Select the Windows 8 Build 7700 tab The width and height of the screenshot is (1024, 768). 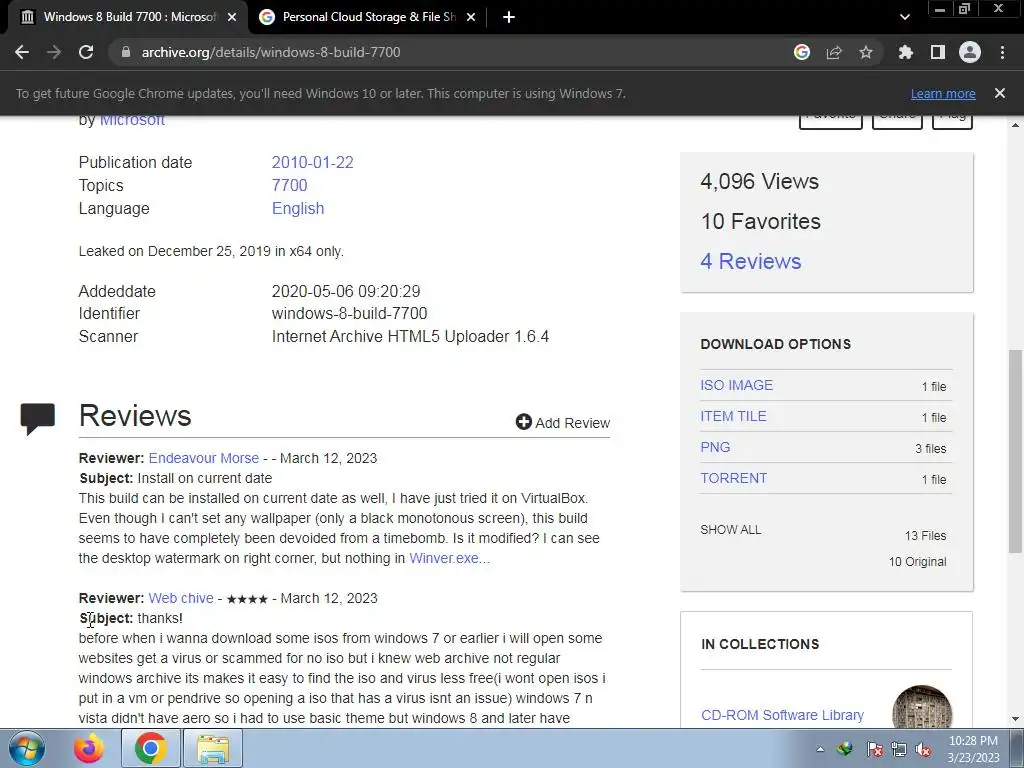[x=129, y=17]
